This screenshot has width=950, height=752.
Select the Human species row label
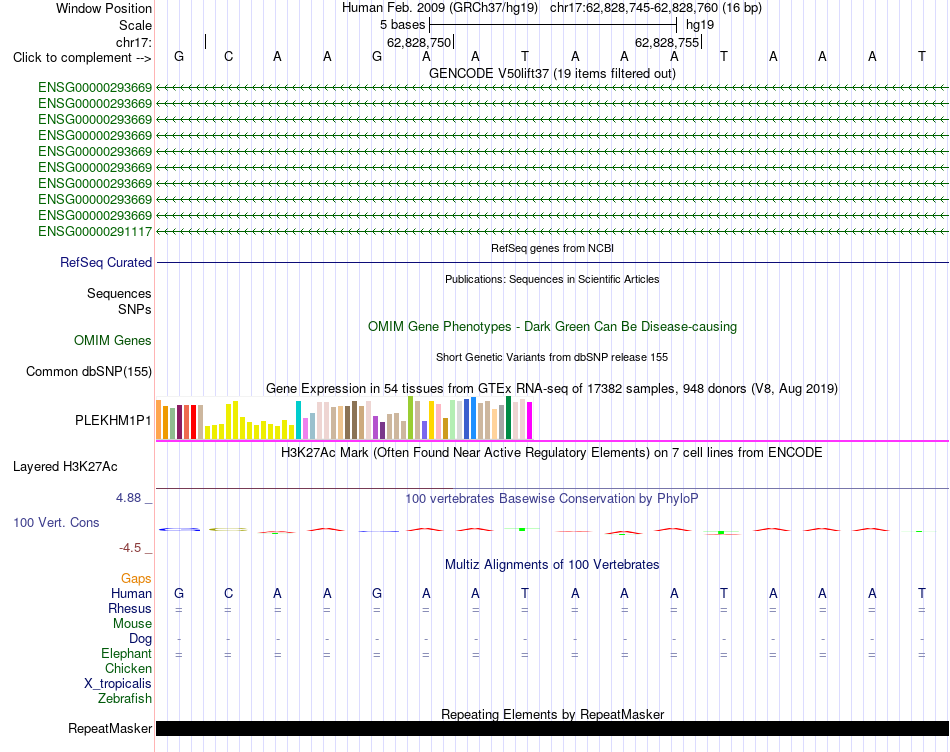131,594
